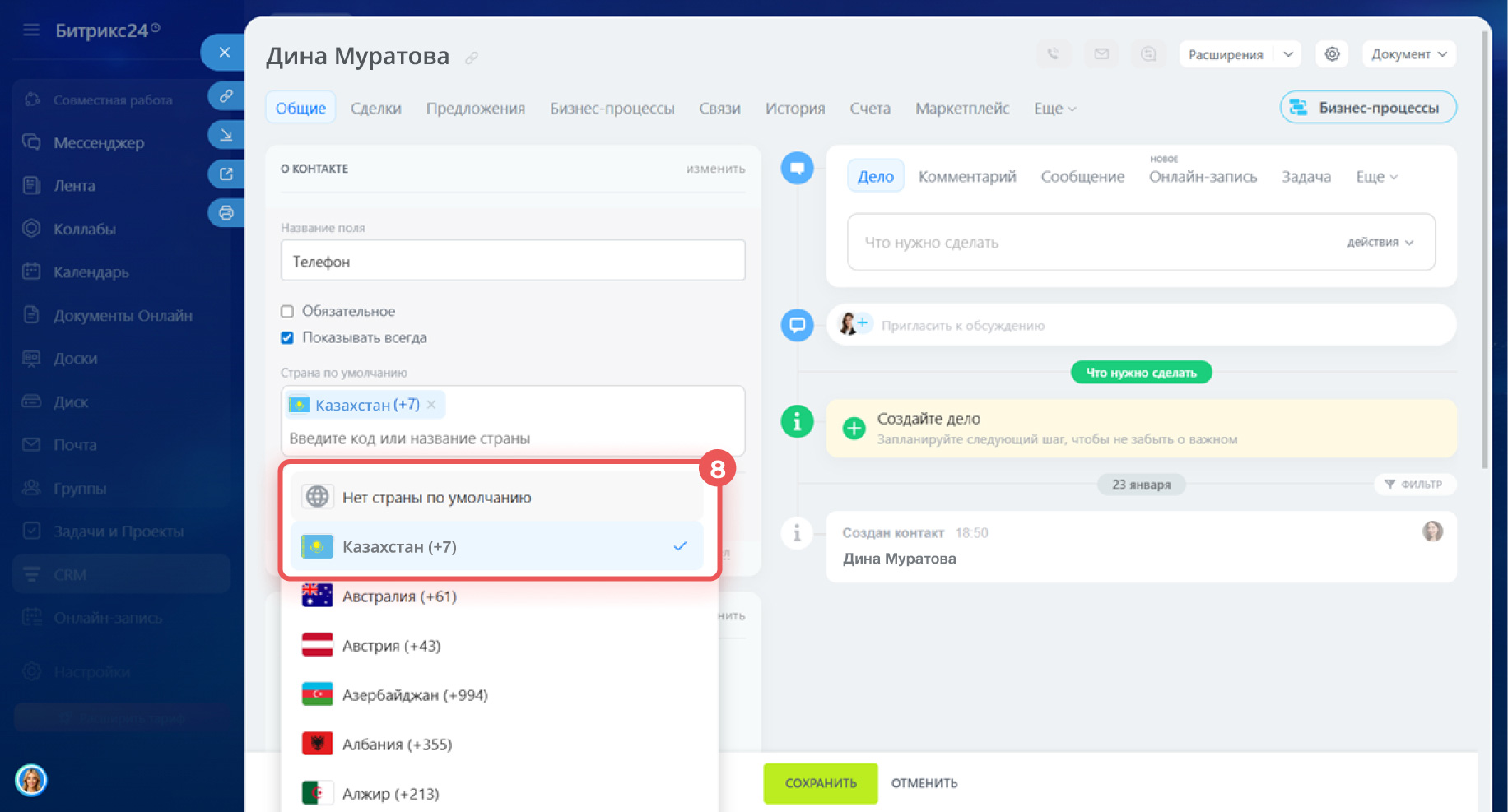The image size is (1508, 812).
Task: Click the phone call icon in header
Action: [1053, 54]
